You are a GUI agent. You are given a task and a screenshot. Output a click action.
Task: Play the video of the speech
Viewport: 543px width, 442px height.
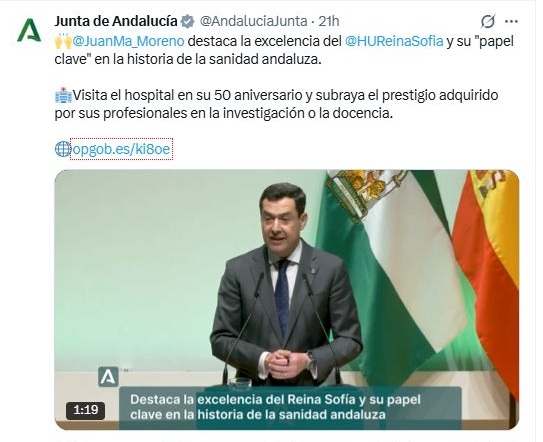[287, 300]
